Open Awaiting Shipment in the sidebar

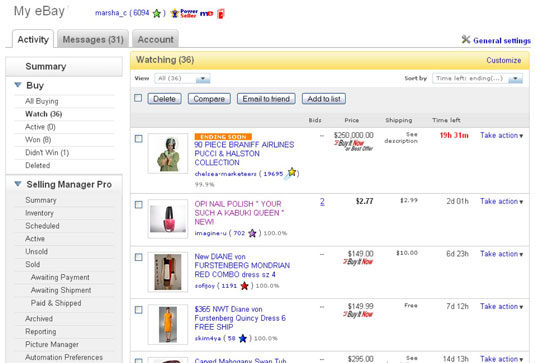pos(61,290)
